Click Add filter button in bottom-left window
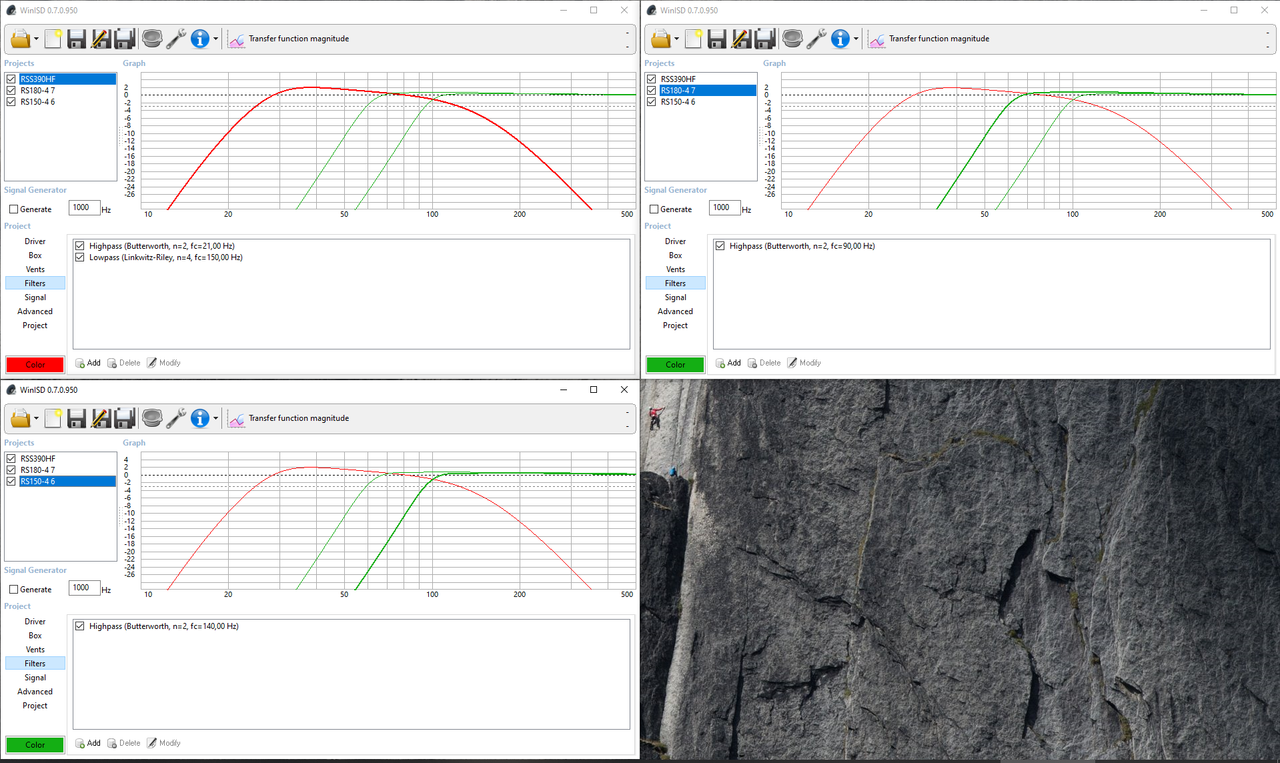This screenshot has width=1280, height=763. 88,743
